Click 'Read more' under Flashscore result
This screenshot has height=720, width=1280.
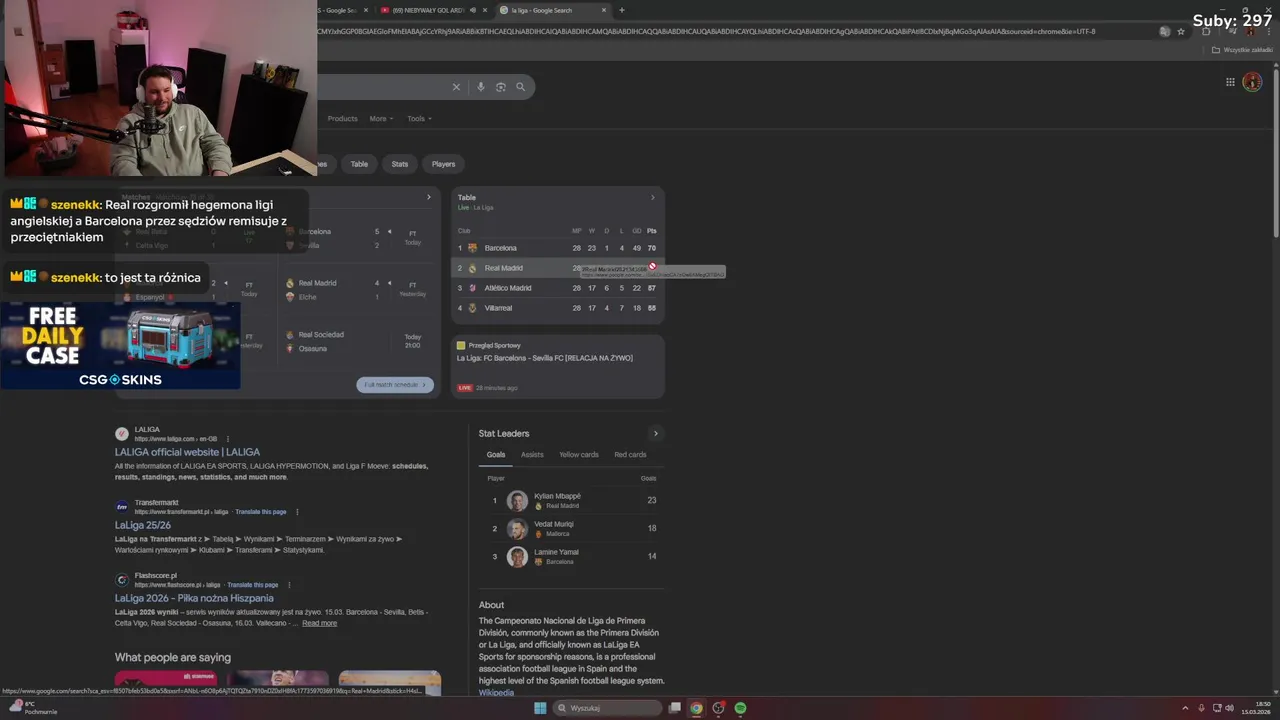[x=319, y=623]
